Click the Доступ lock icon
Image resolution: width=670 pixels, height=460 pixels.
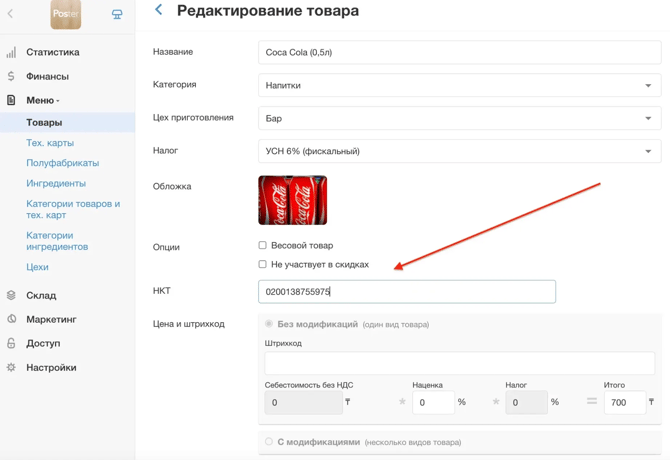[11, 344]
